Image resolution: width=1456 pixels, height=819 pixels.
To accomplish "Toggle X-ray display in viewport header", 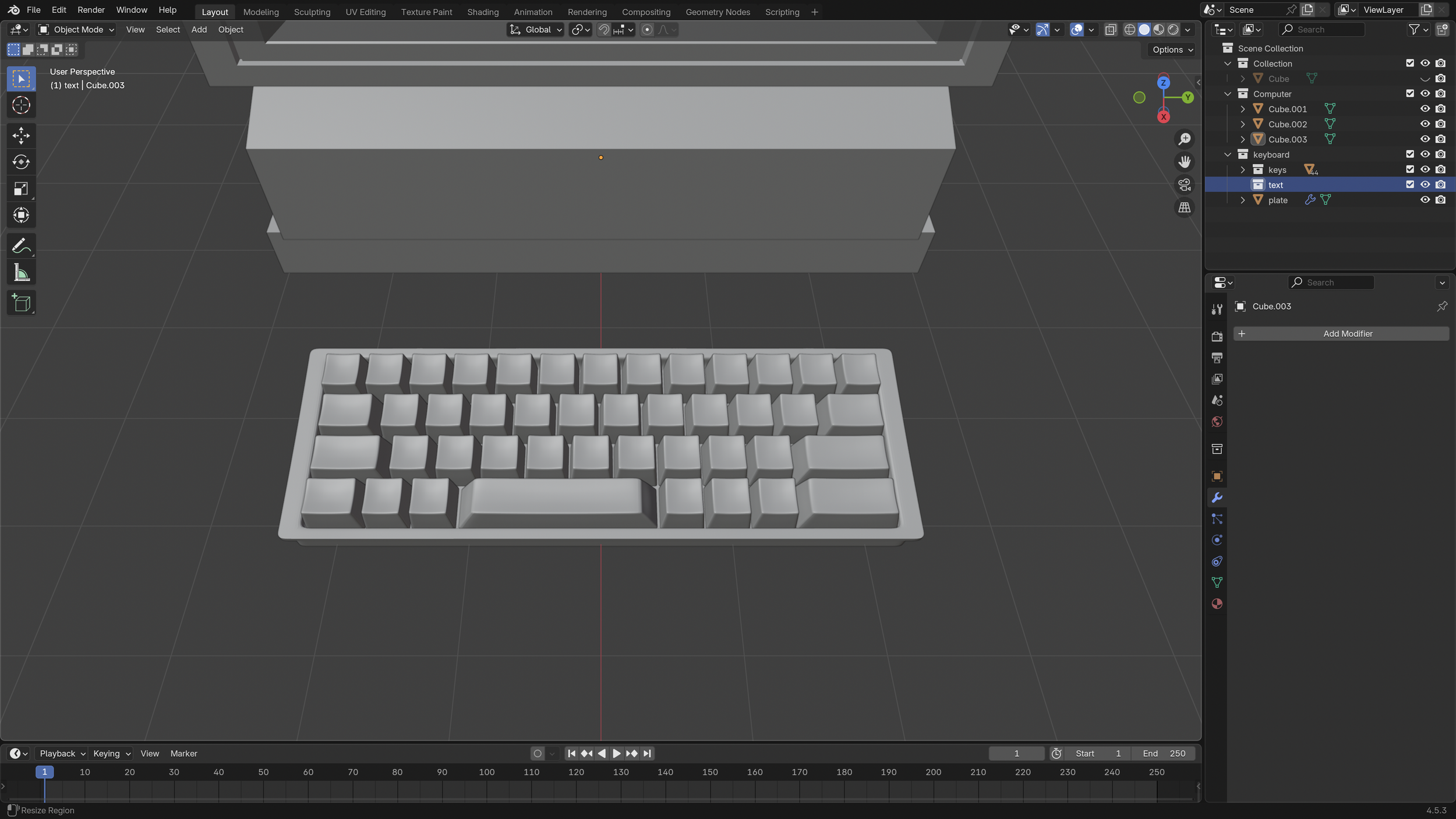I will [x=1111, y=30].
